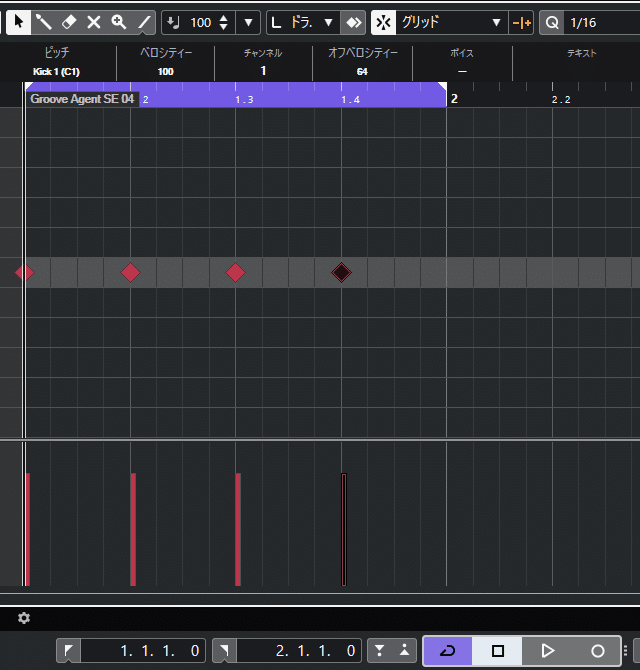Select the second kick diamond note
This screenshot has width=640, height=670.
tap(130, 272)
